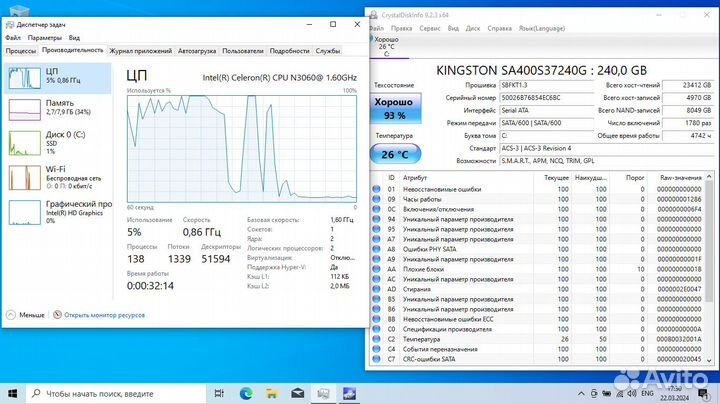Open the Язык(Language) menu in CrystalDiskInfo
720x404 pixels.
pyautogui.click(x=542, y=28)
